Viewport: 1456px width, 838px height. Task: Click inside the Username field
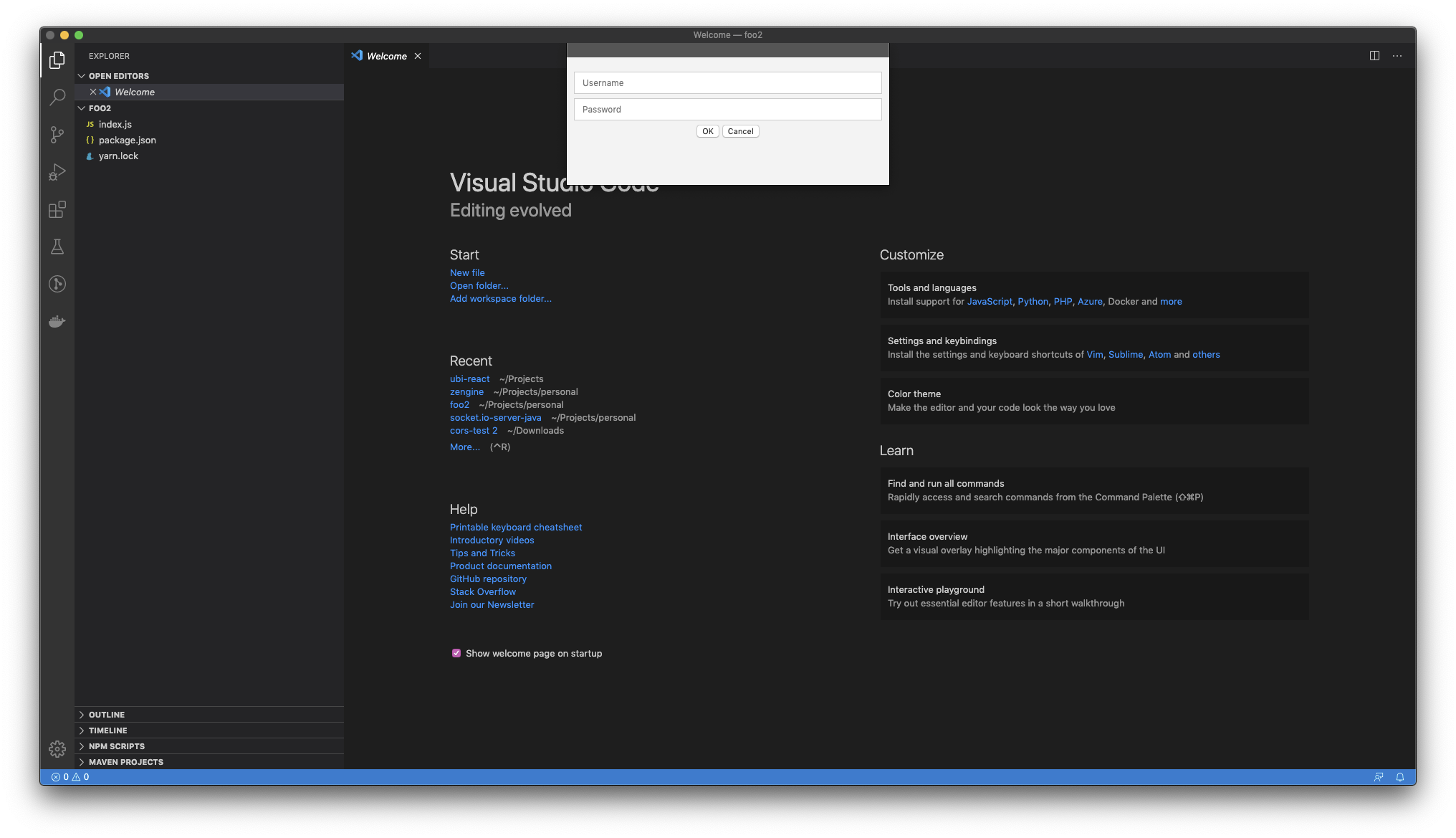pos(727,82)
